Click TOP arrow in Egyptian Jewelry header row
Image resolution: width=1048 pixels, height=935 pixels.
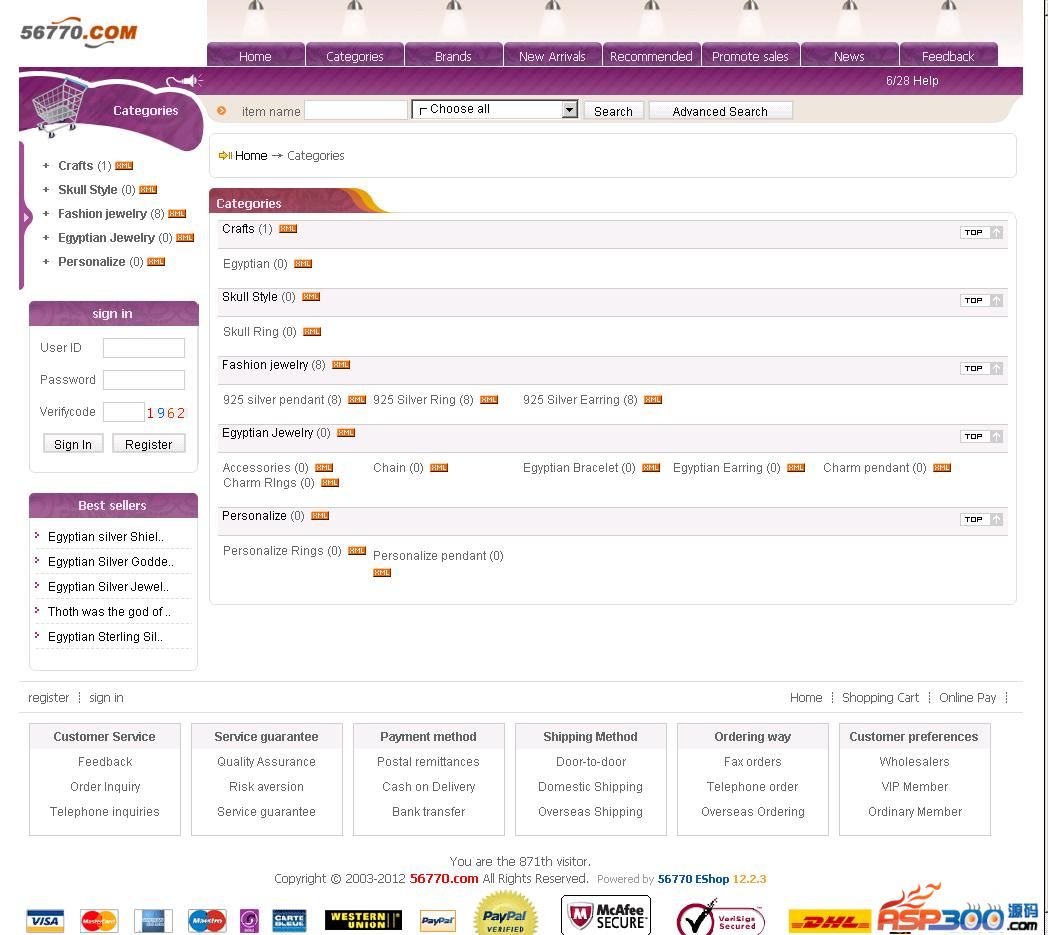click(x=981, y=436)
